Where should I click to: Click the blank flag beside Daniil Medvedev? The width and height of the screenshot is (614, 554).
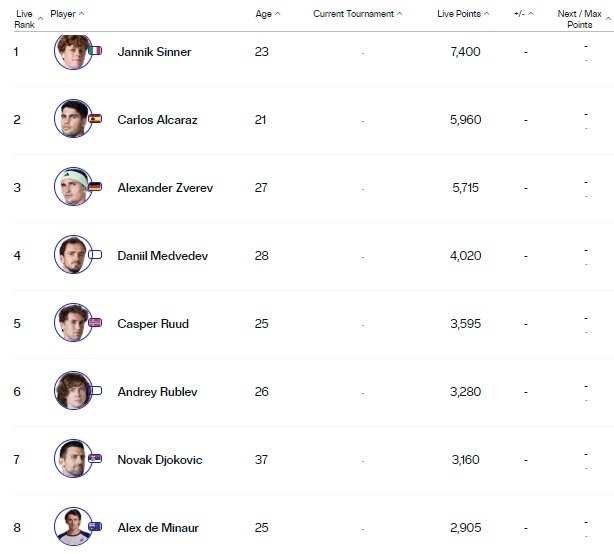(x=95, y=255)
